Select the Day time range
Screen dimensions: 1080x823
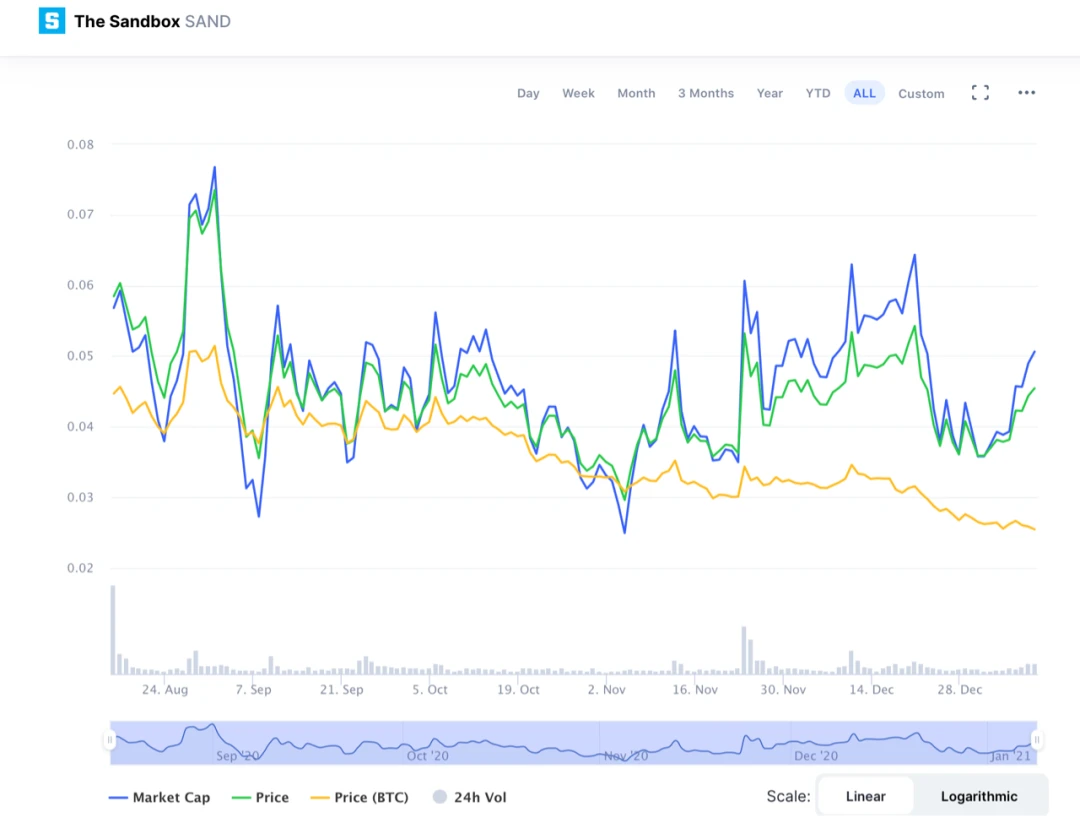click(528, 93)
